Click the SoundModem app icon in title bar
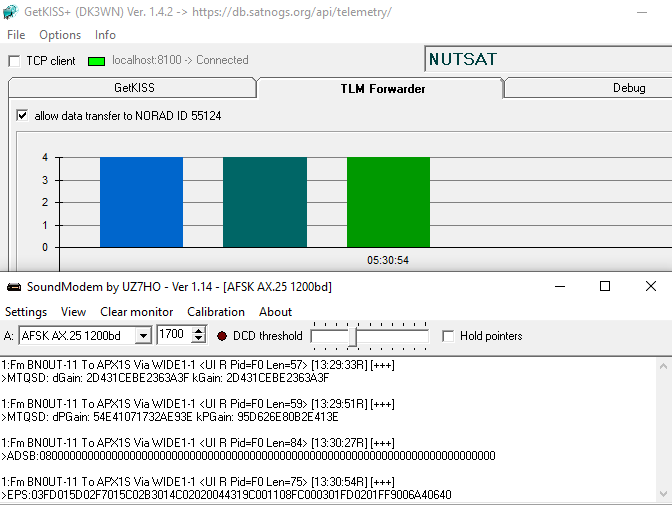The width and height of the screenshot is (672, 505). (14, 287)
